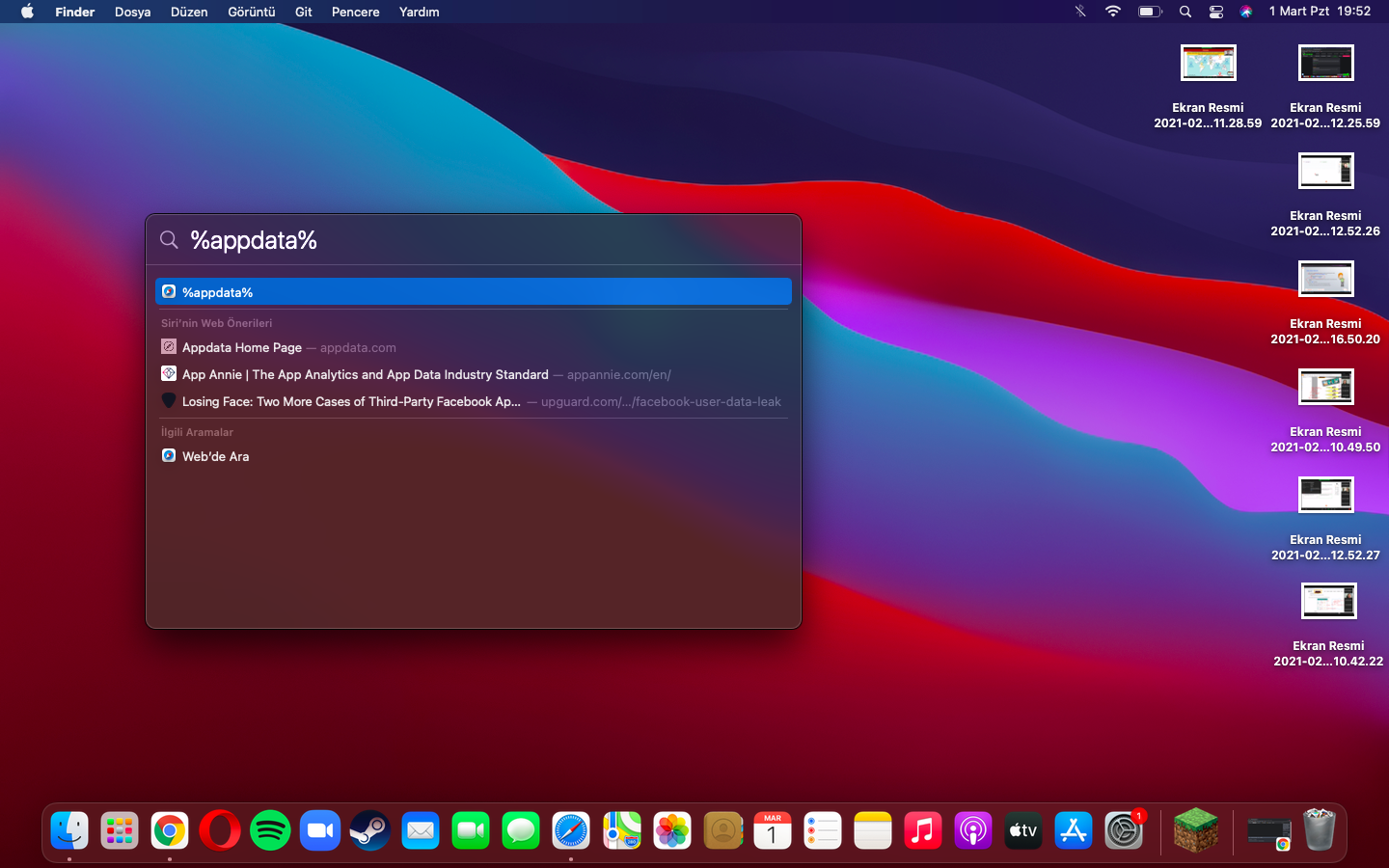
Task: Open Appdata Home Page suggestion
Action: (242, 347)
